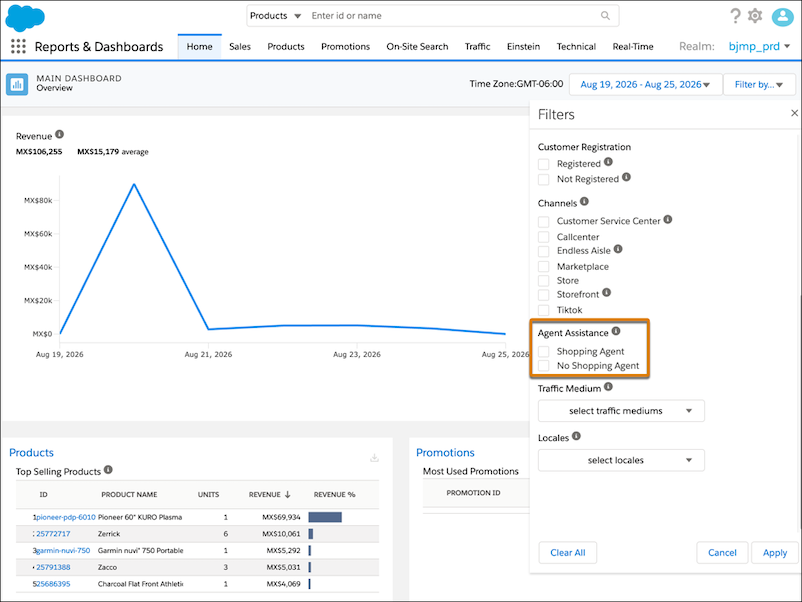Apply the selected filters

click(775, 553)
